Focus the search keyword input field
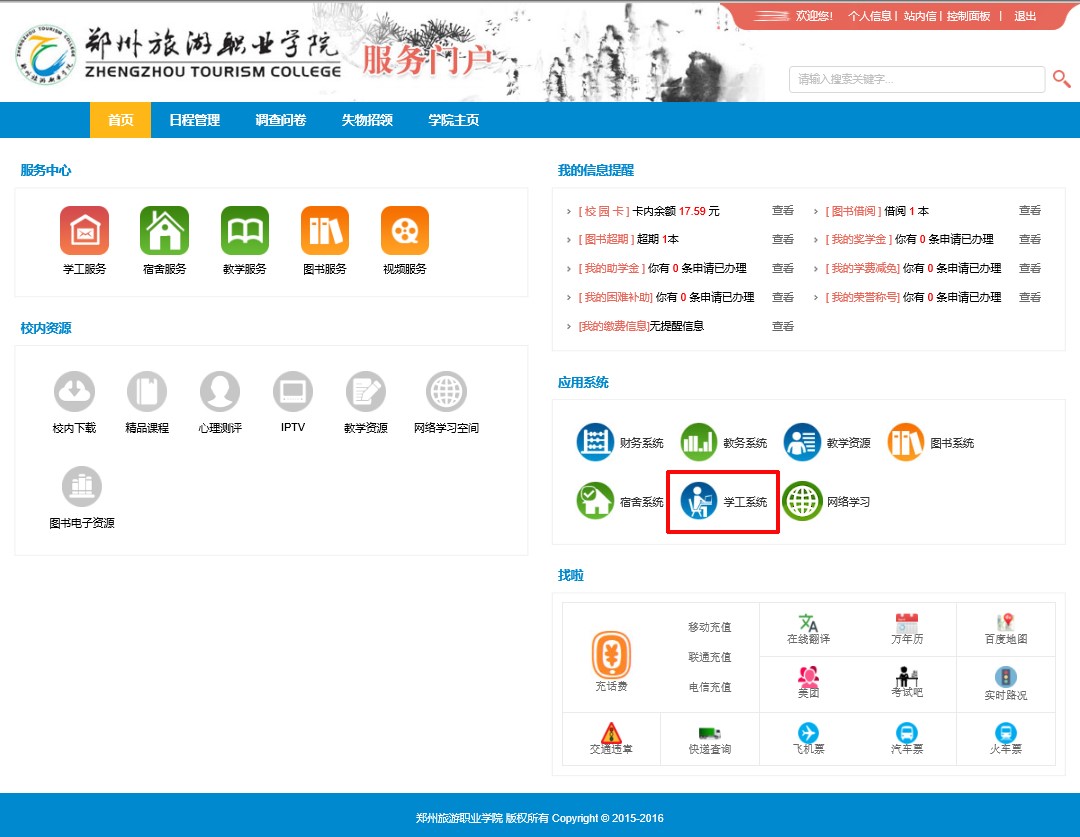 [x=915, y=79]
